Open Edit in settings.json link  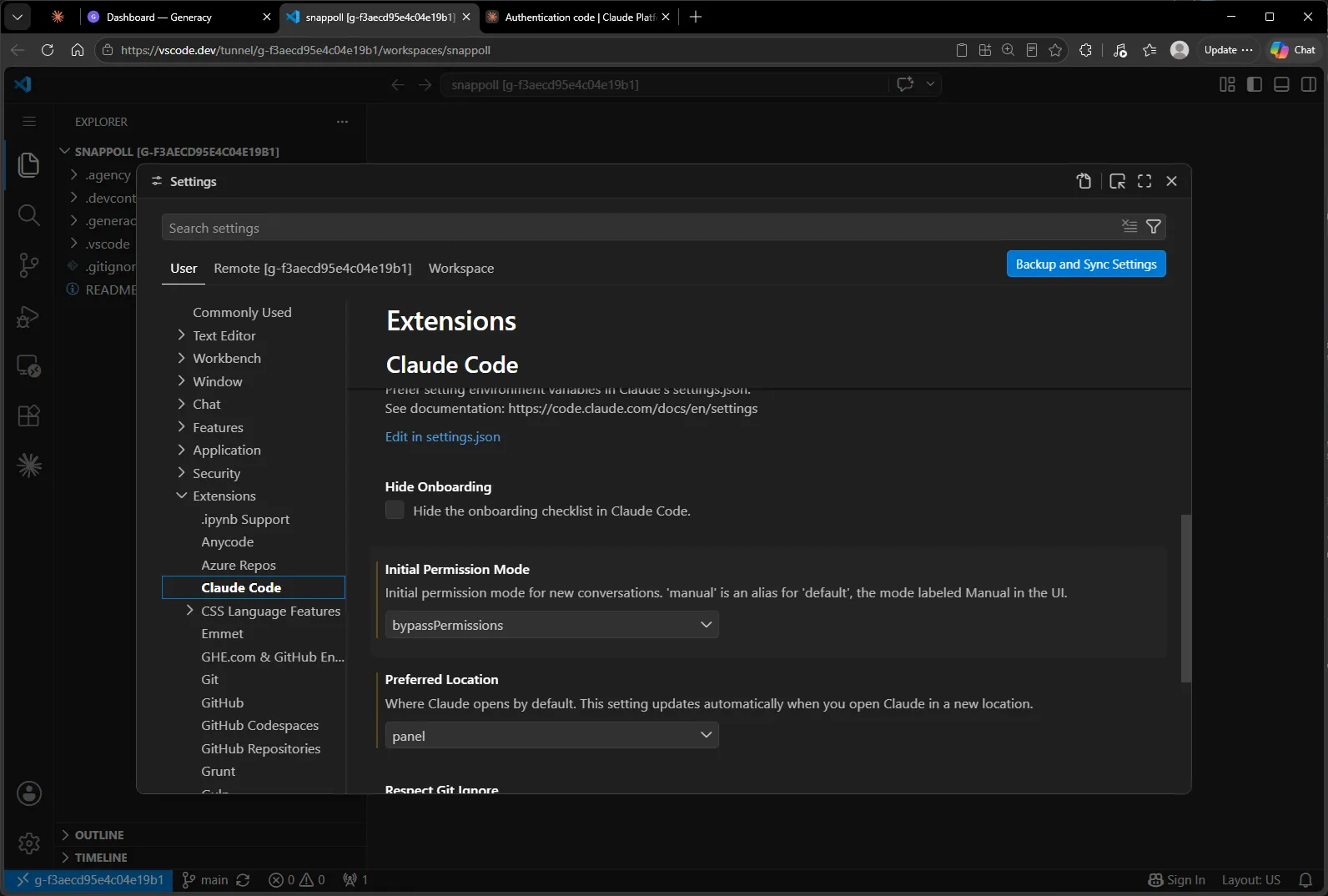tap(443, 436)
